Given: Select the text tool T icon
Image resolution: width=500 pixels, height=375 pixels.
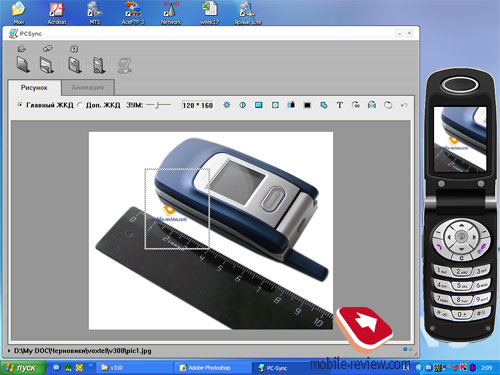Looking at the screenshot, I should pos(339,105).
